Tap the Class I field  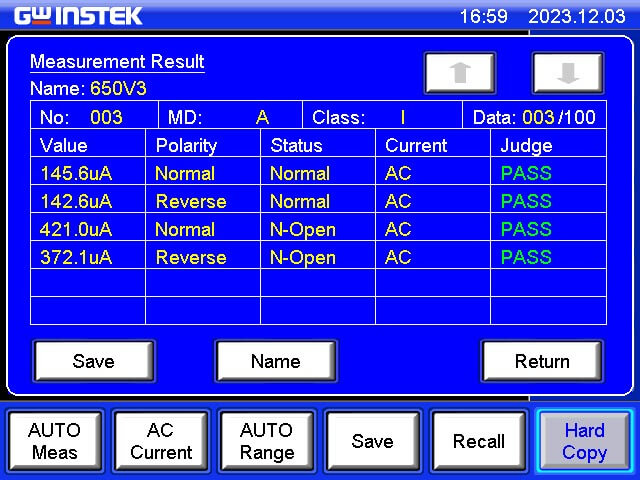click(402, 117)
